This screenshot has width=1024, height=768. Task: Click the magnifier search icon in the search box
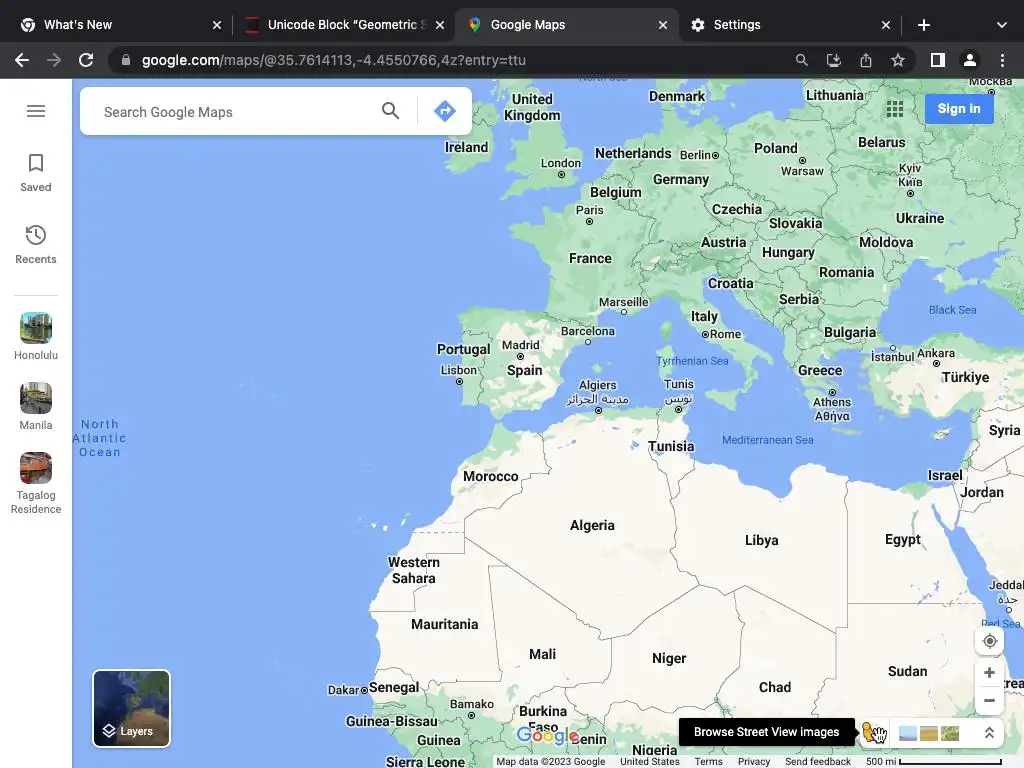coord(391,111)
